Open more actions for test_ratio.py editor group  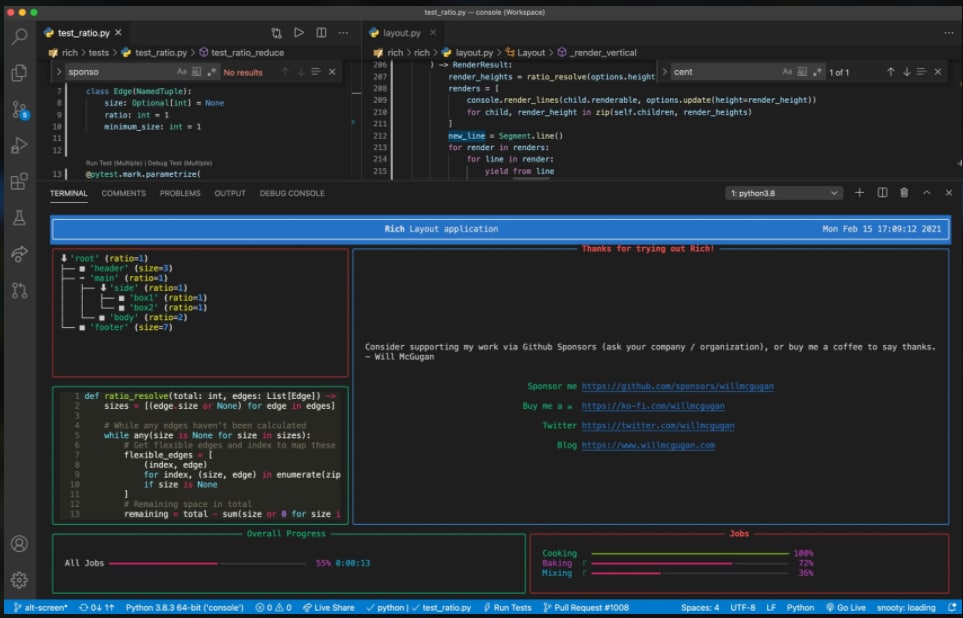pyautogui.click(x=343, y=33)
